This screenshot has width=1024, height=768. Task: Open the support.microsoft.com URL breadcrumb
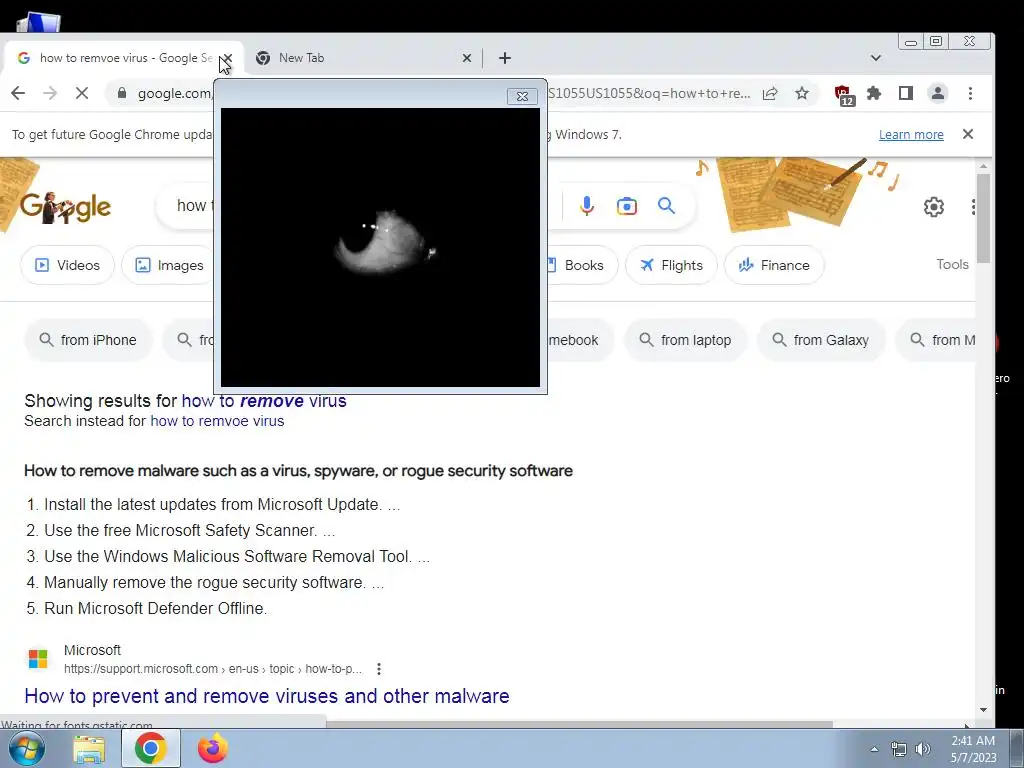pos(213,669)
